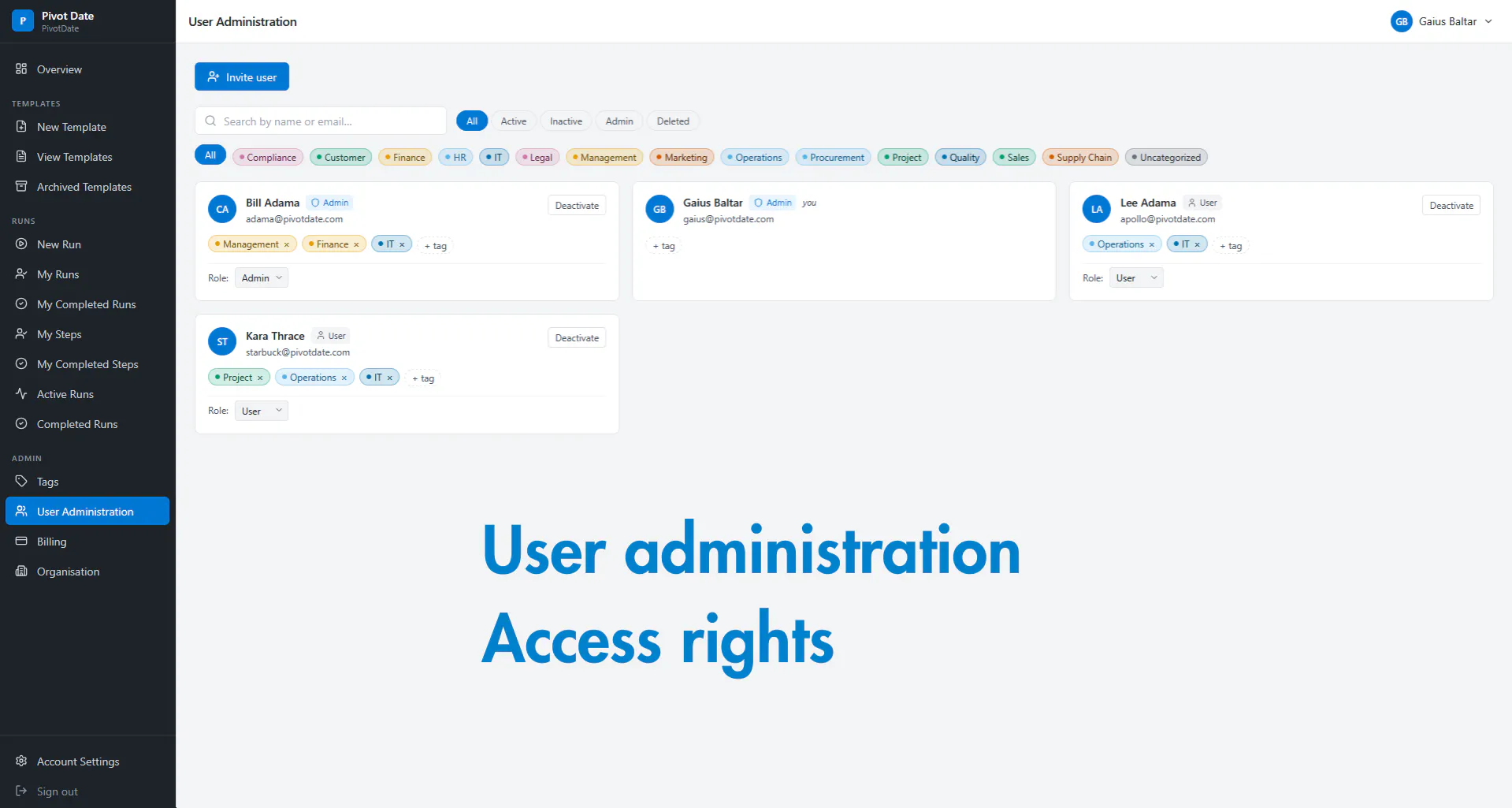This screenshot has width=1512, height=808.
Task: Add a tag to Gaius Baltar
Action: [664, 245]
